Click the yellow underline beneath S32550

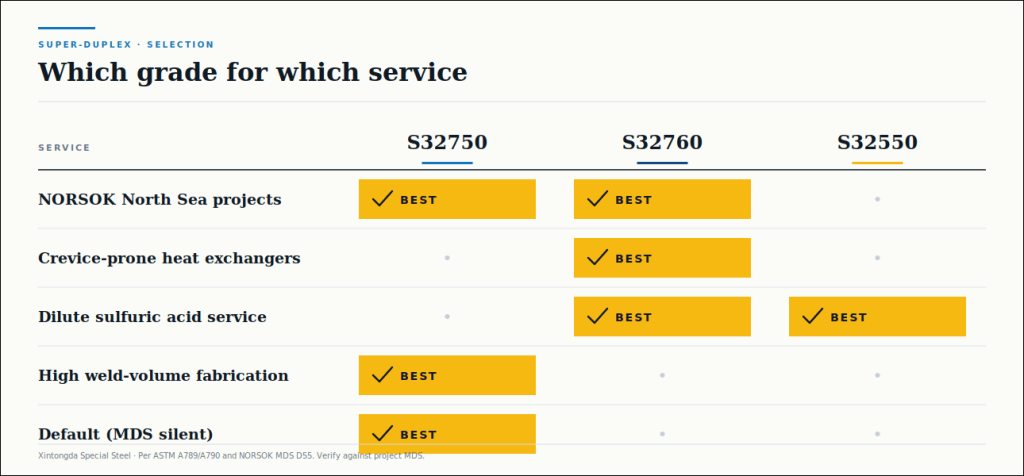(x=877, y=163)
